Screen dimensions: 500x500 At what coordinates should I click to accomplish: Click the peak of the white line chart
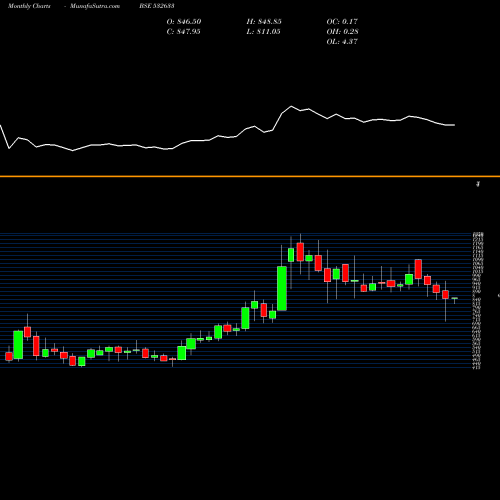(x=291, y=106)
